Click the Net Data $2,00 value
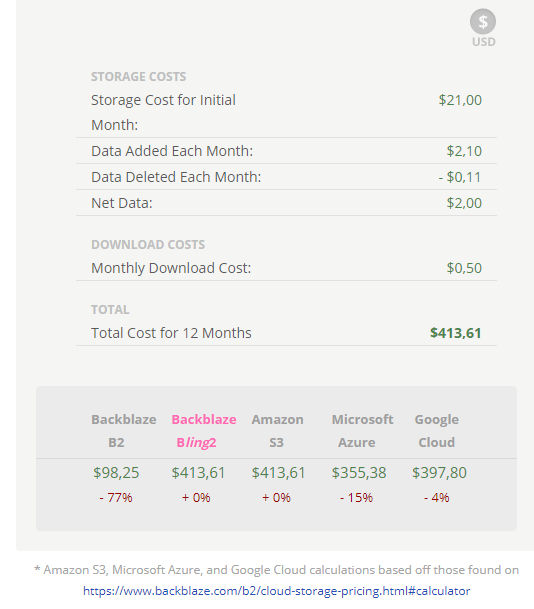The height and width of the screenshot is (609, 534). [x=464, y=203]
